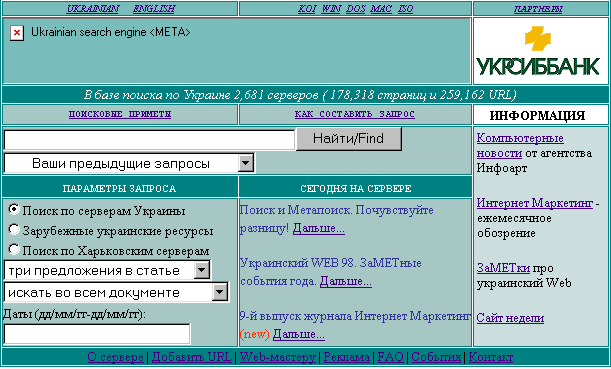Select the KOI encoding link
The image size is (611, 369).
[x=307, y=9]
